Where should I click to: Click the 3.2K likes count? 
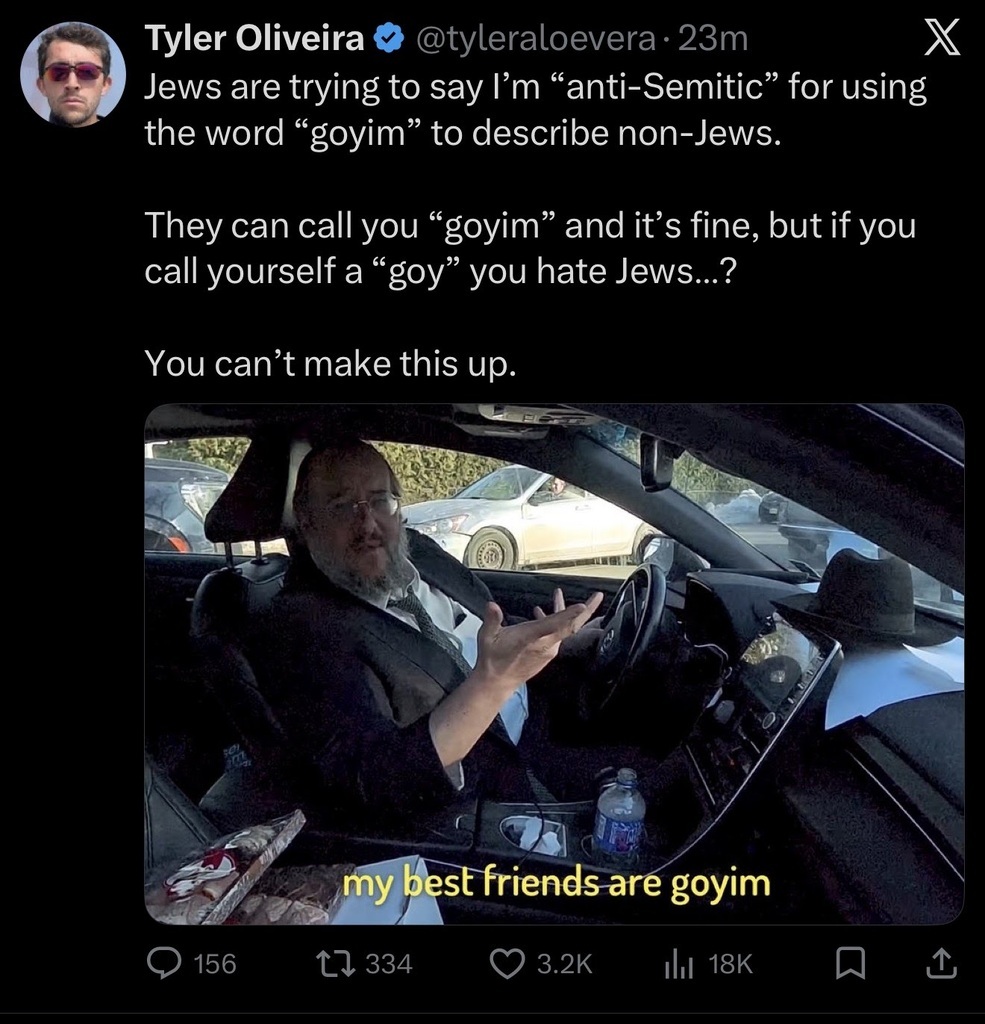click(564, 965)
